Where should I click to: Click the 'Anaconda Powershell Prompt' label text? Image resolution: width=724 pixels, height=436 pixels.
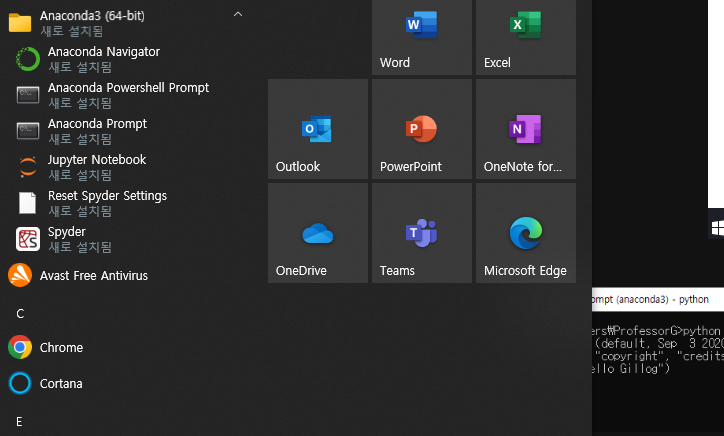128,88
